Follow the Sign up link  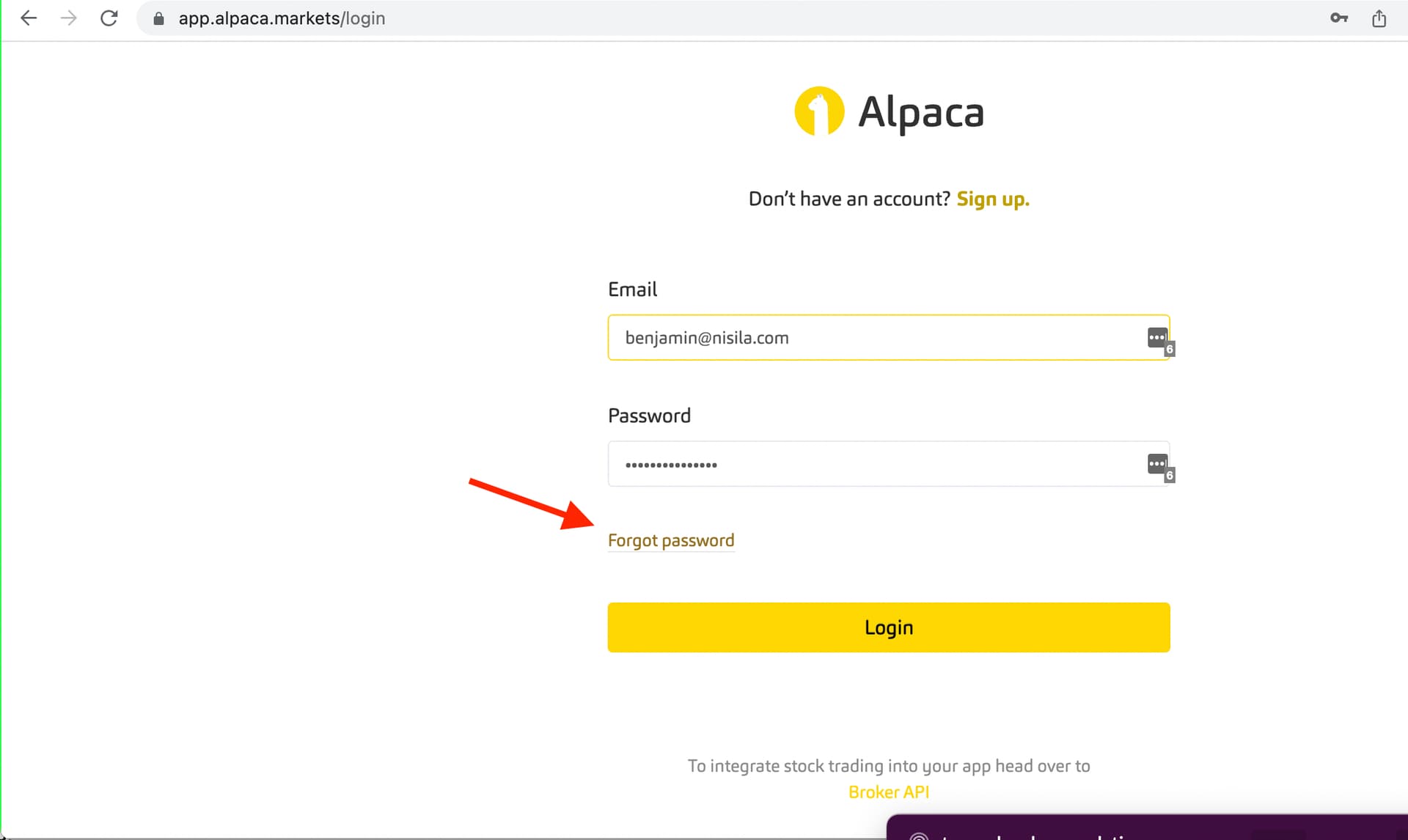point(993,199)
